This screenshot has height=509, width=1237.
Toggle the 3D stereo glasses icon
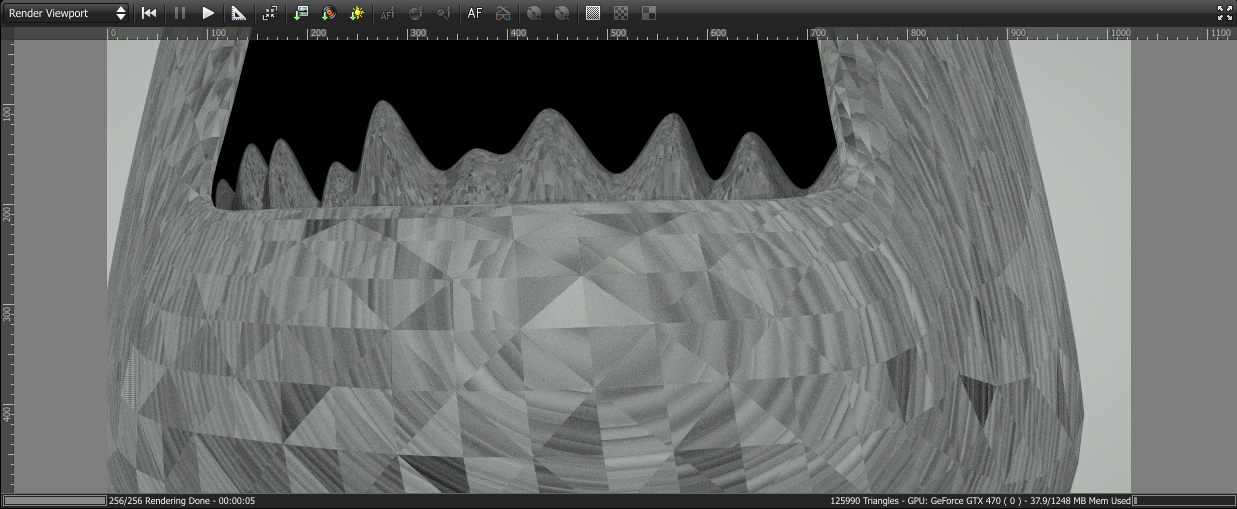click(x=504, y=13)
